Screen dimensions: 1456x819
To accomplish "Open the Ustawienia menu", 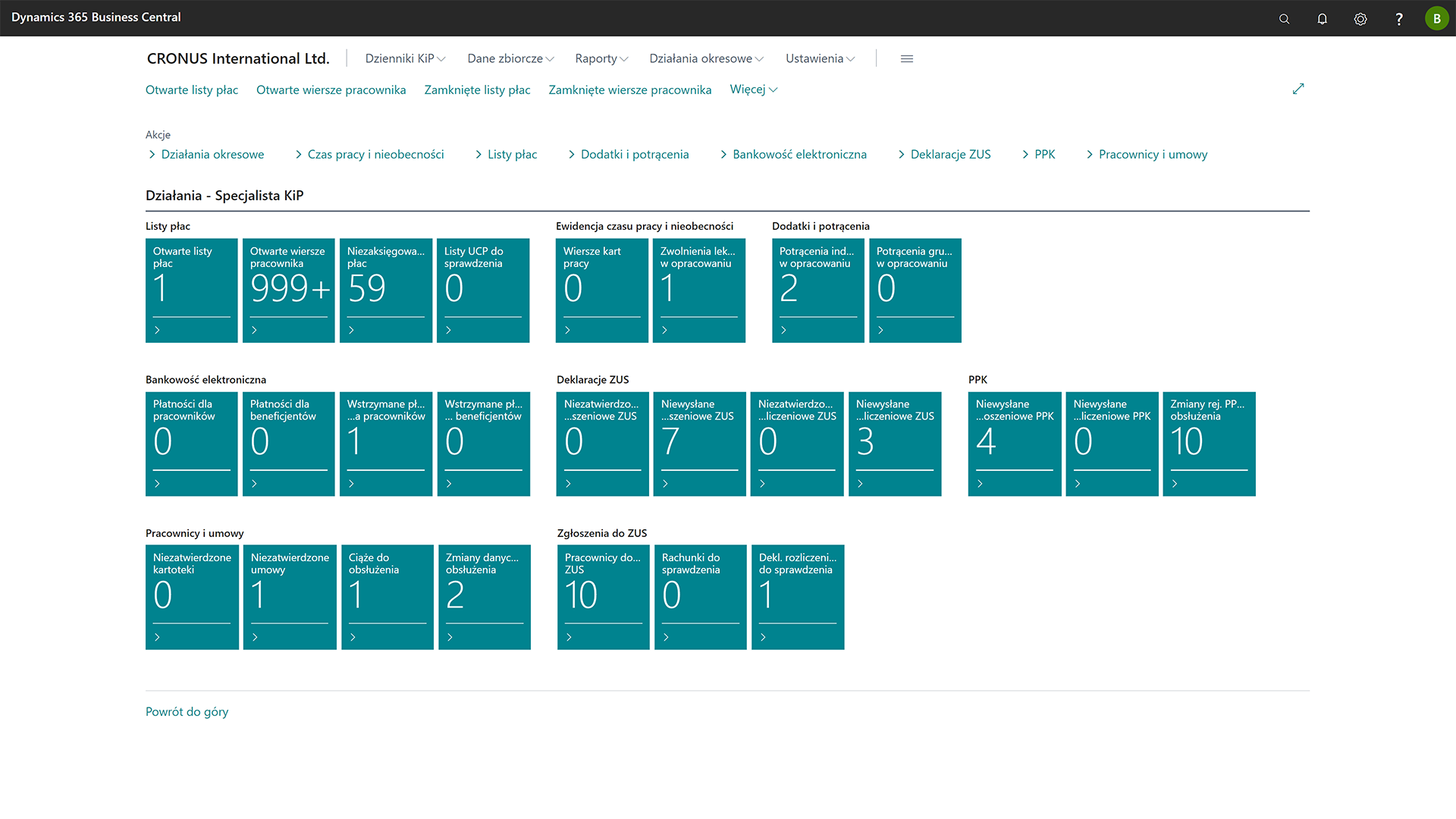I will click(820, 58).
